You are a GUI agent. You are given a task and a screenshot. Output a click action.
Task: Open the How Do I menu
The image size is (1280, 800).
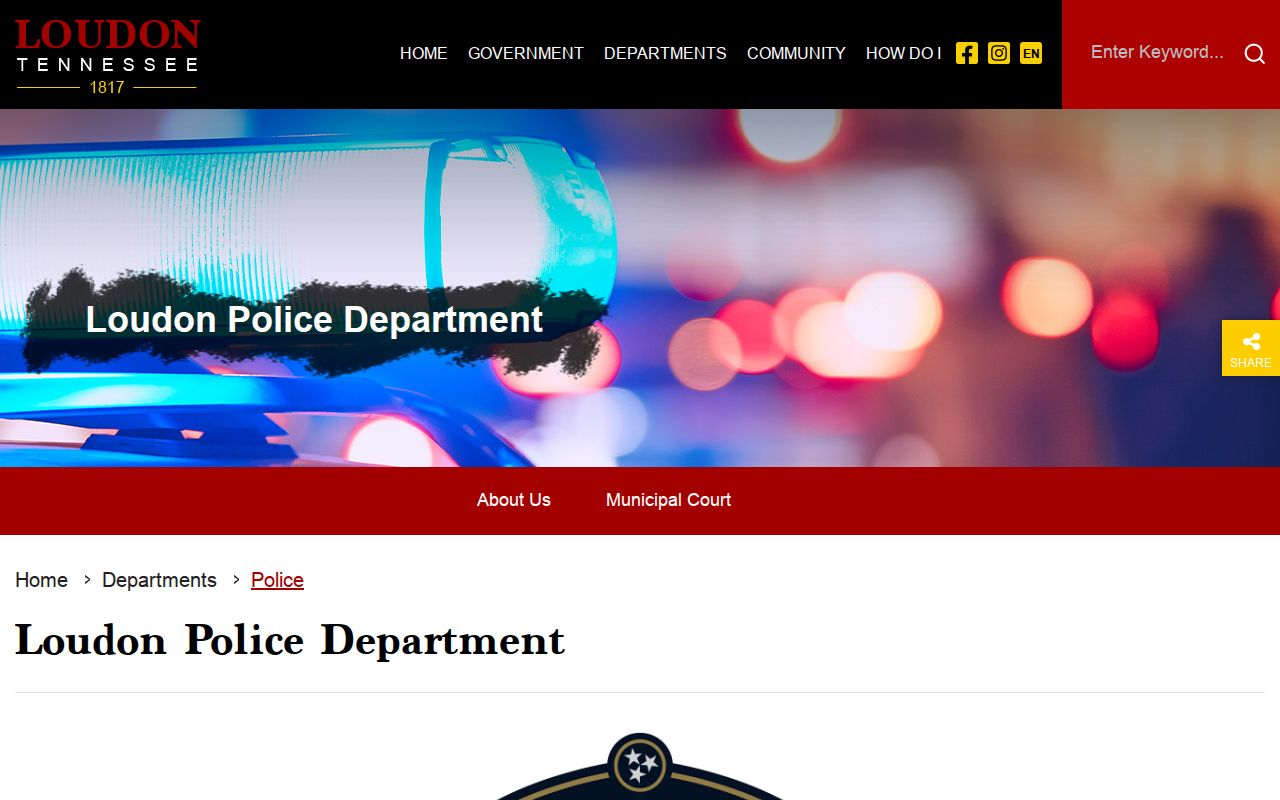[904, 53]
